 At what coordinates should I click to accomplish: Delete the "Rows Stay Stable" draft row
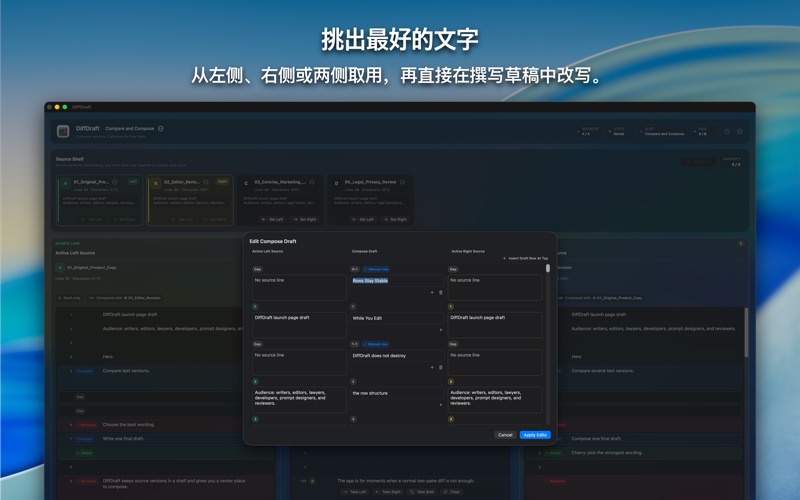(x=441, y=292)
